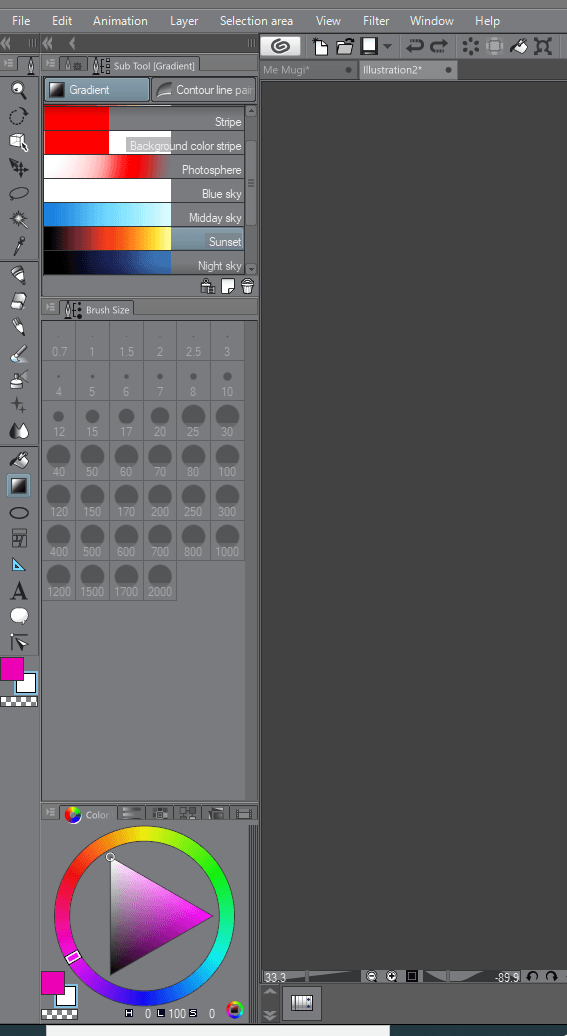Select the Fill bucket tool
The height and width of the screenshot is (1036, 567).
pyautogui.click(x=19, y=461)
